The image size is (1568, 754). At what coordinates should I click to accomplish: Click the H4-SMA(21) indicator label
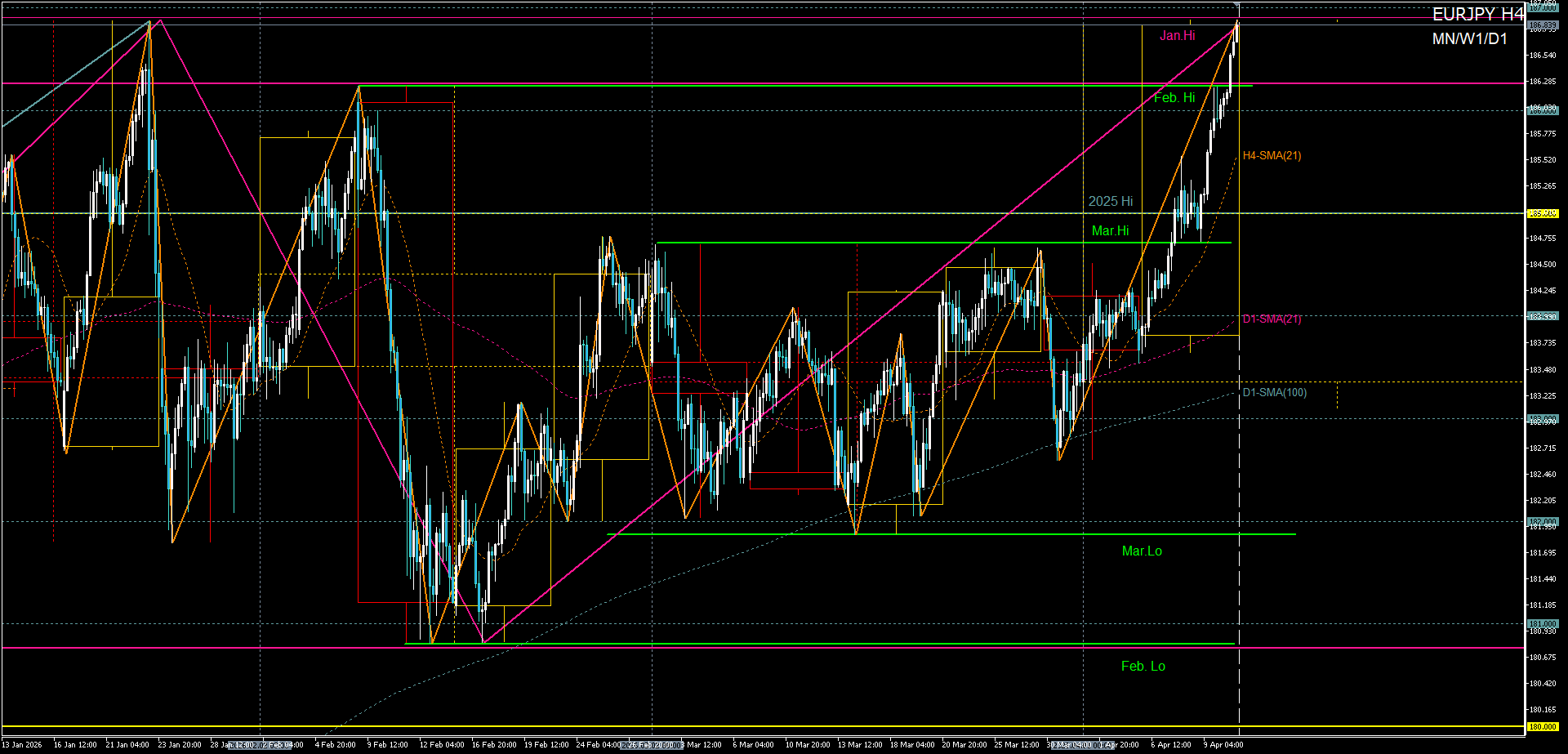(1272, 156)
